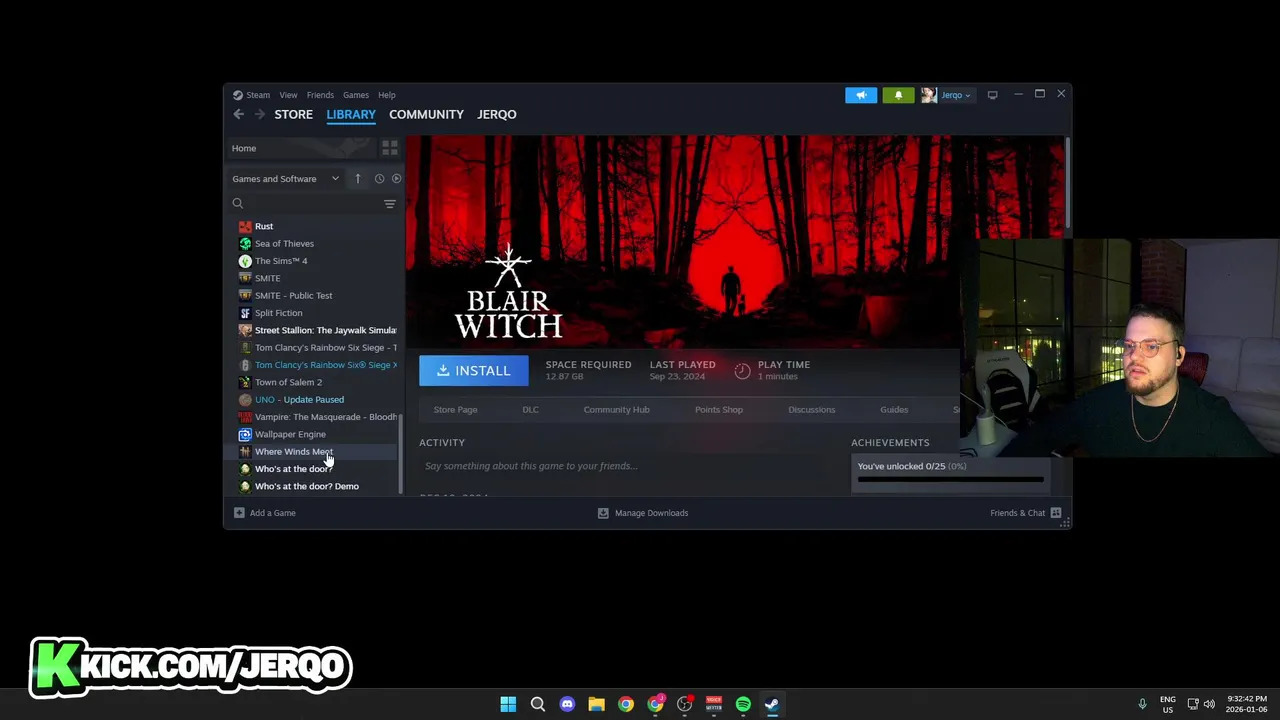1280x720 pixels.
Task: Open notifications bell button
Action: [x=898, y=95]
